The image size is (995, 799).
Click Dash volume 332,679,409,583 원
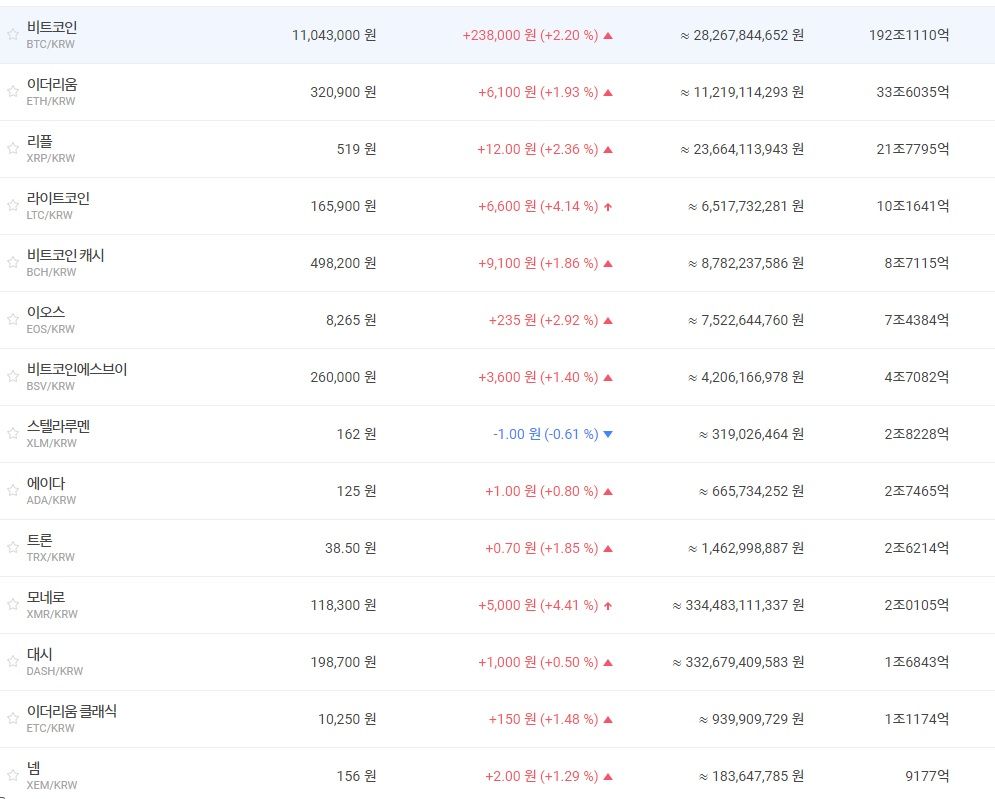[x=738, y=663]
